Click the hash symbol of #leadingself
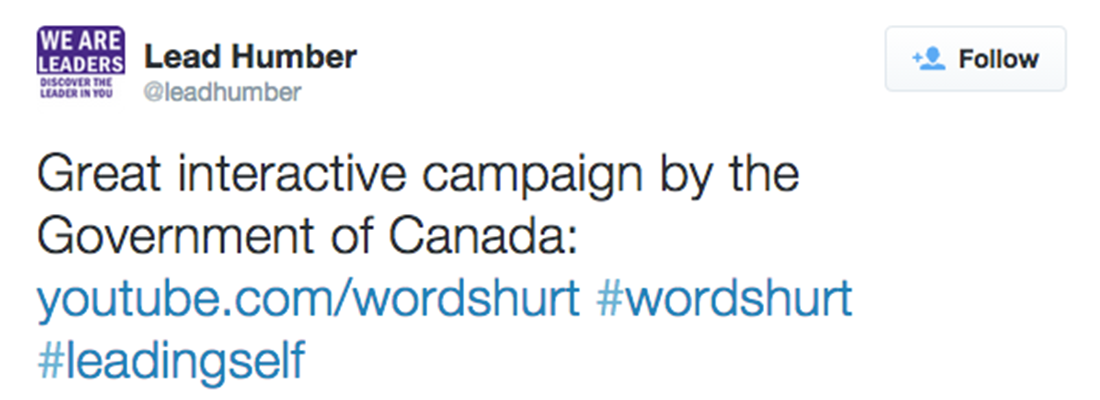Image resolution: width=1100 pixels, height=400 pixels. tap(49, 359)
